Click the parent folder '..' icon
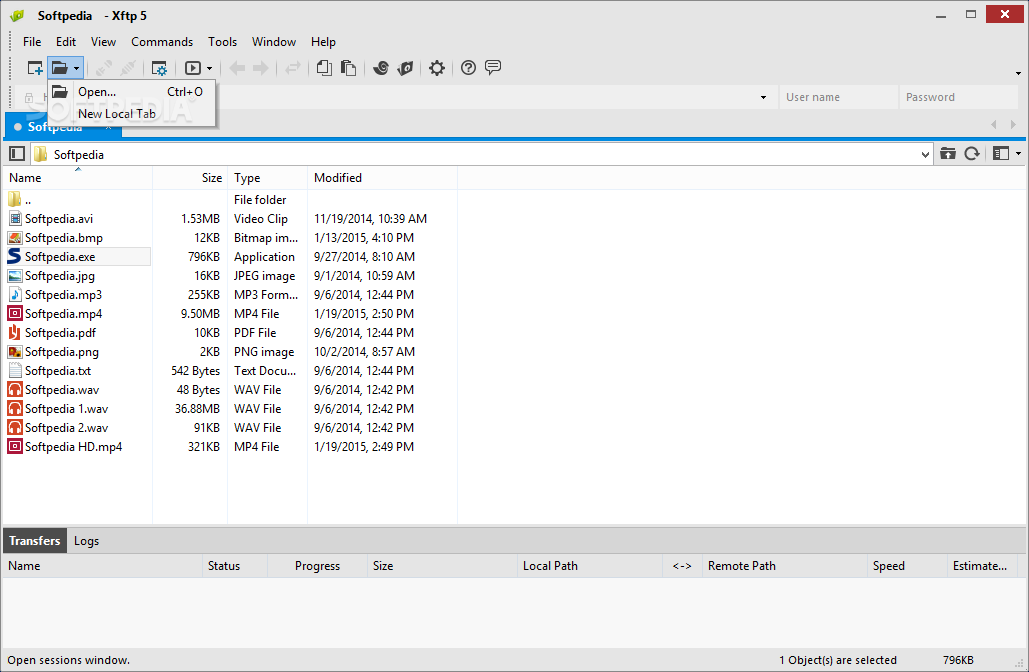 point(14,200)
